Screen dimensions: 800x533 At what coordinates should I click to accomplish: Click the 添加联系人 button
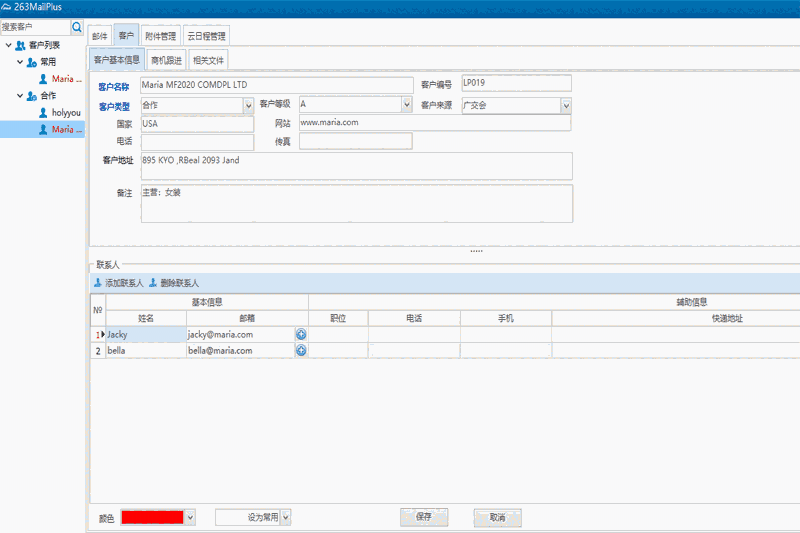118,283
